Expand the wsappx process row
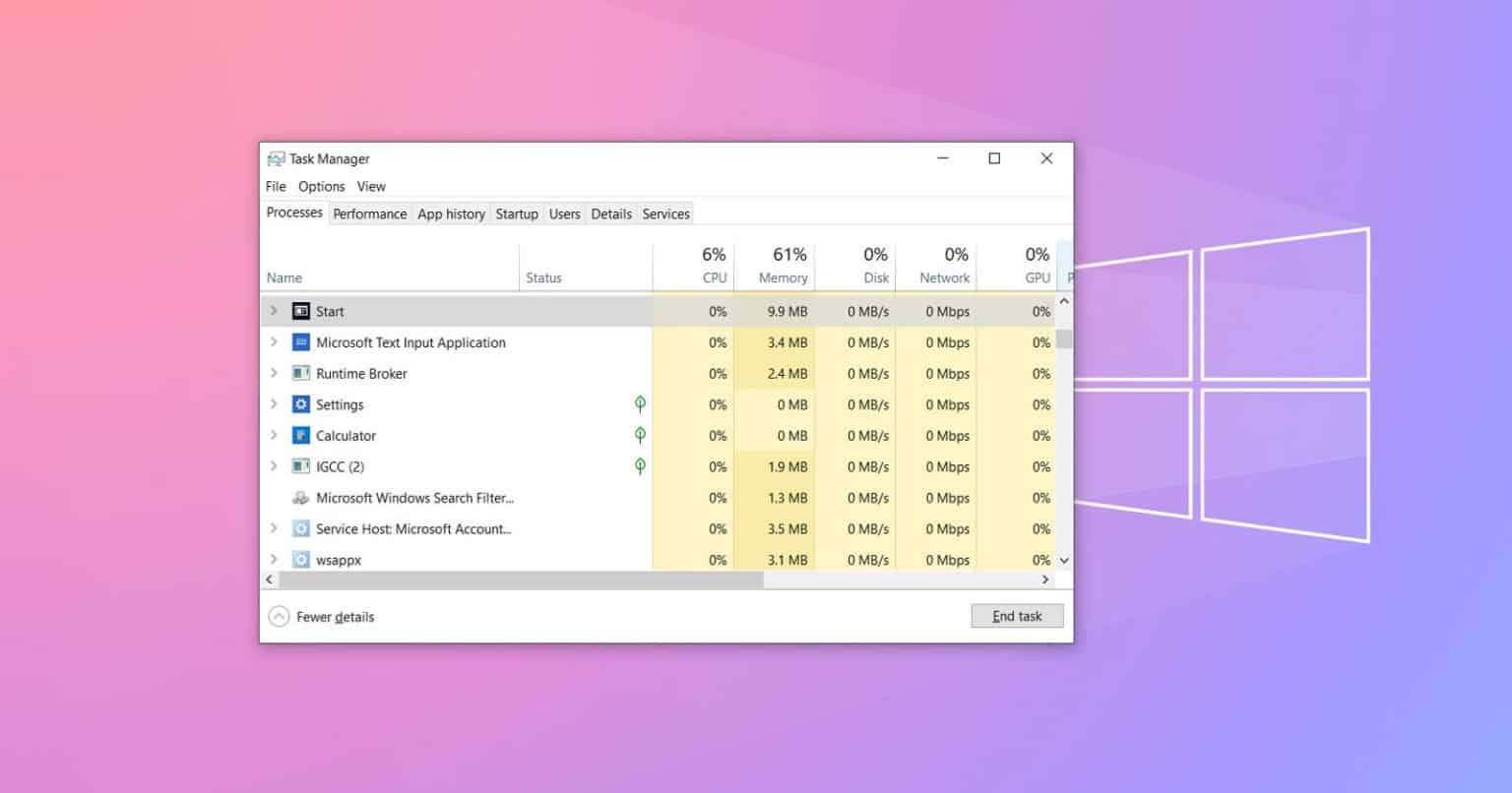The width and height of the screenshot is (1512, 793). pos(274,560)
